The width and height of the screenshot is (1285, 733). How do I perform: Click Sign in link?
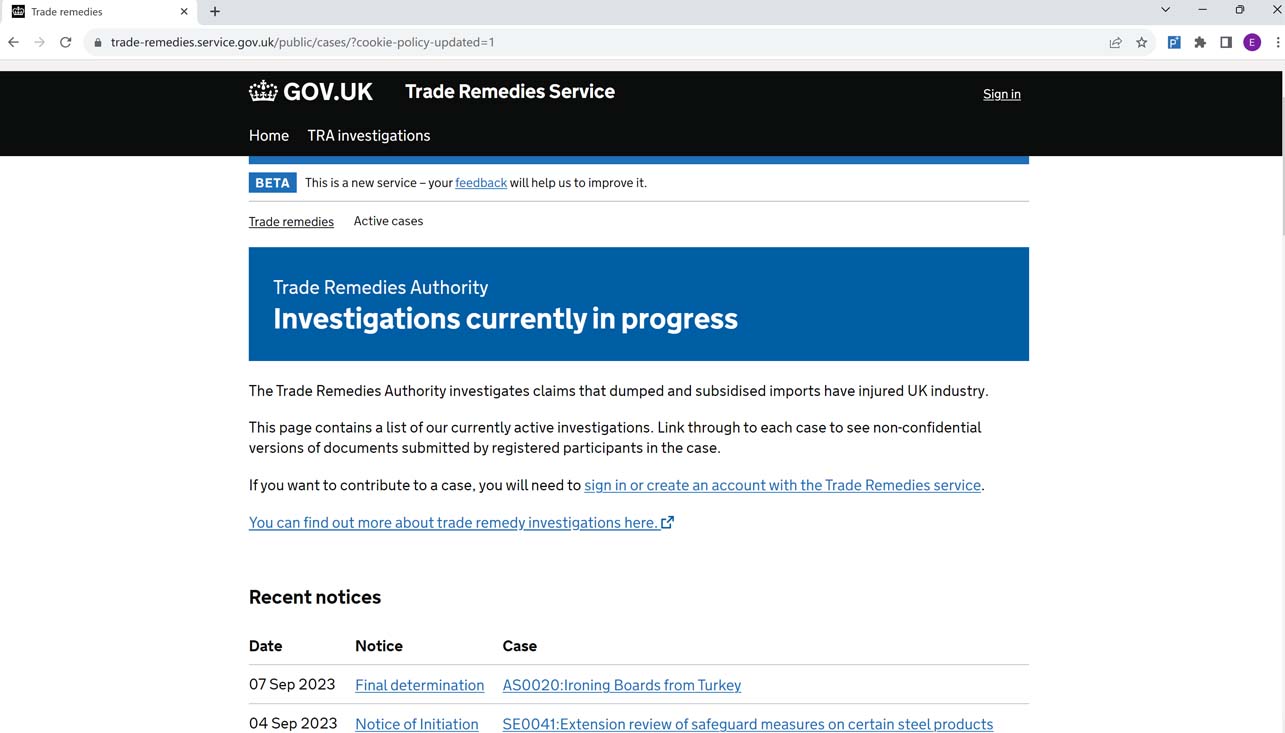[1001, 94]
